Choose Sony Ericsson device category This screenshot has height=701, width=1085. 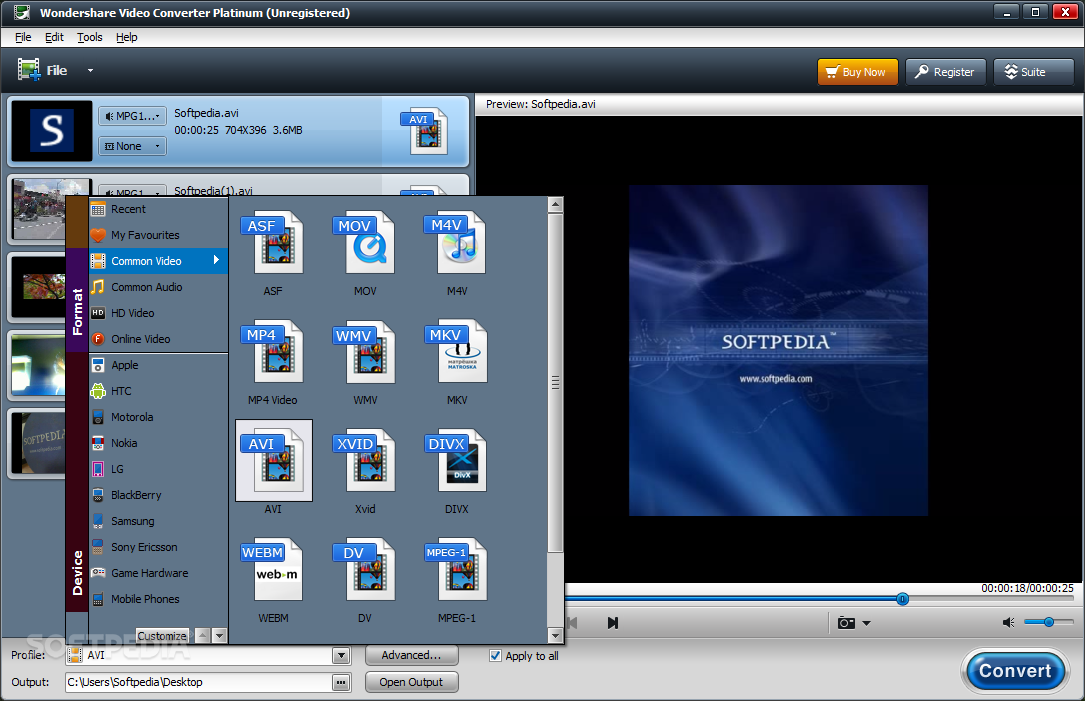point(158,547)
